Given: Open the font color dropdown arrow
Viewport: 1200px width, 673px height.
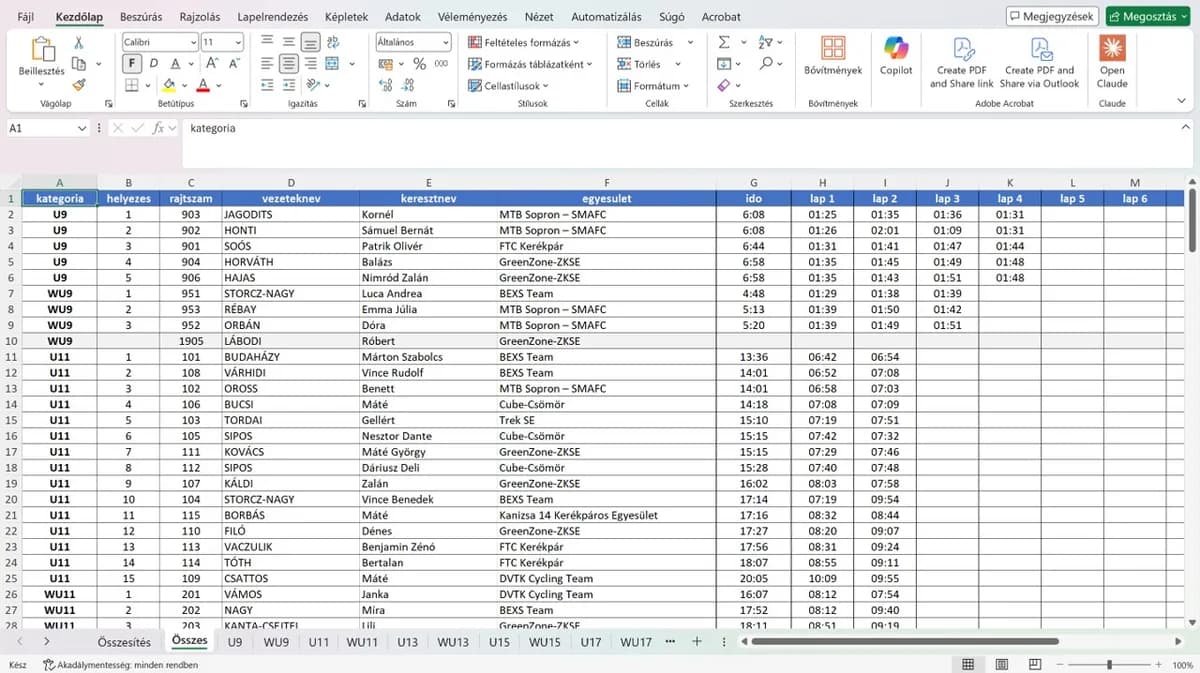Looking at the screenshot, I should click(x=218, y=86).
